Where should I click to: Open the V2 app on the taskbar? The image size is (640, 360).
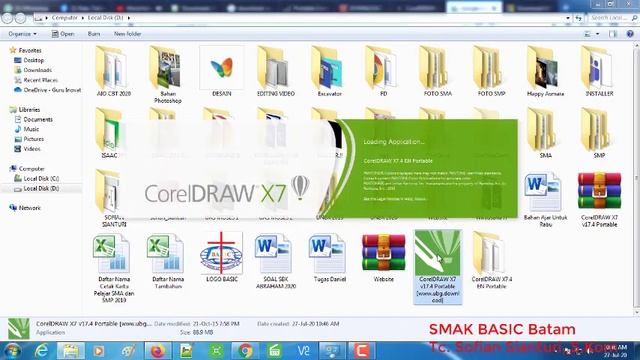pyautogui.click(x=303, y=351)
